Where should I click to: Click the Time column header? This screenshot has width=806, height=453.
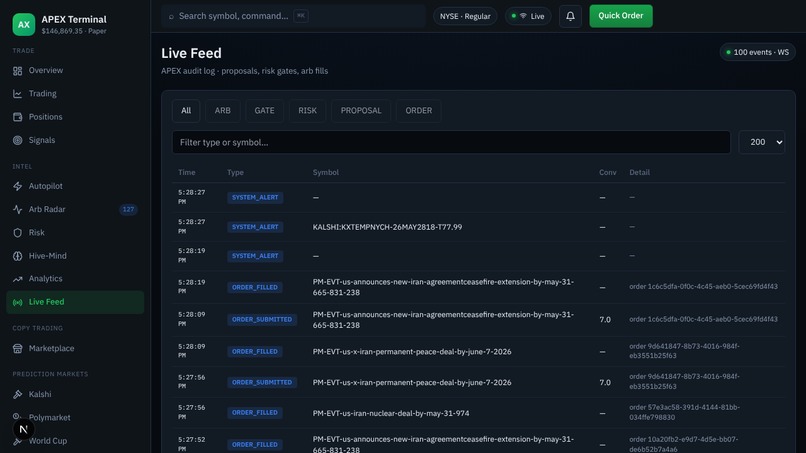187,172
